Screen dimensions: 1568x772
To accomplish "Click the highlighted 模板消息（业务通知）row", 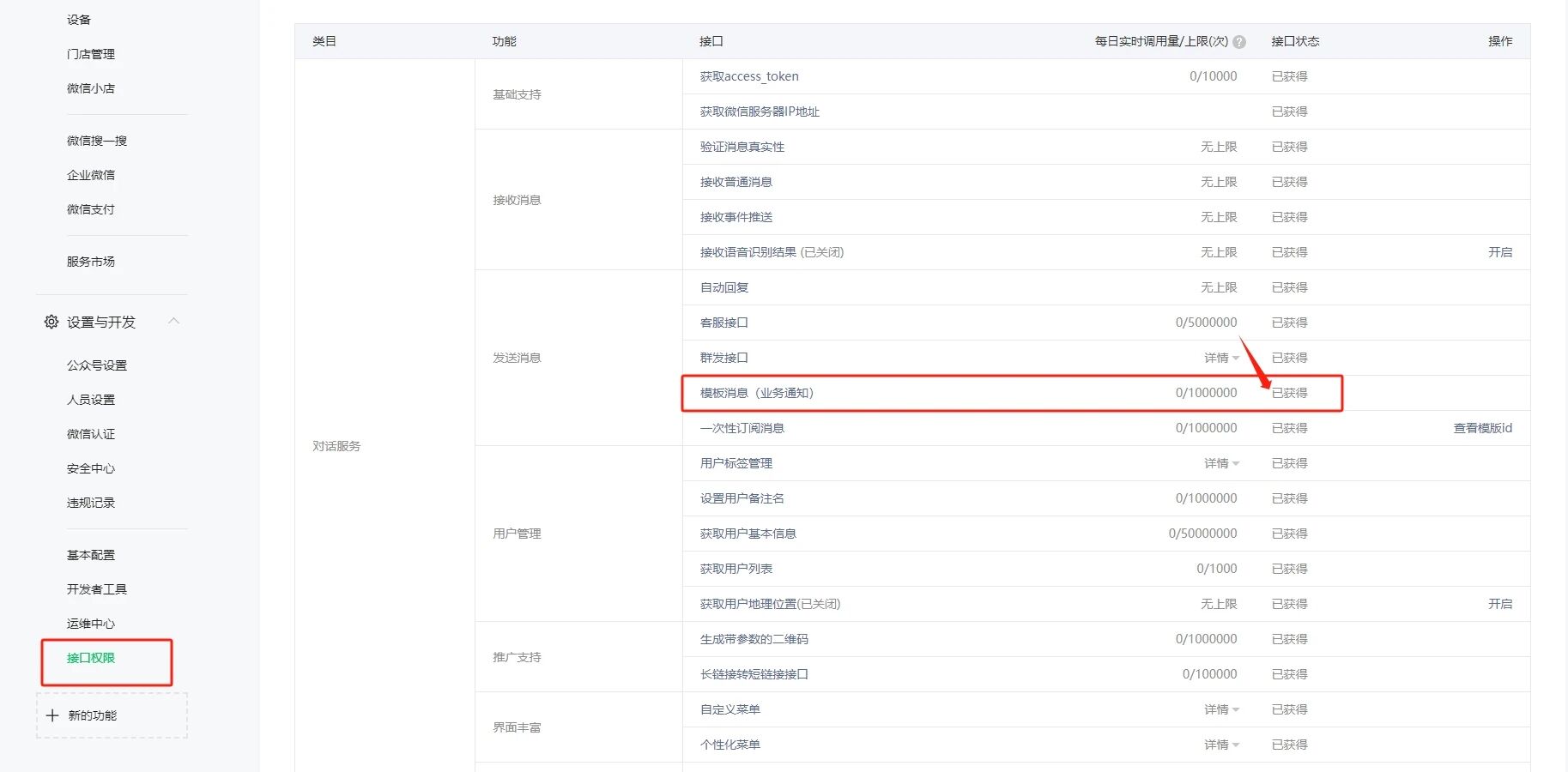I will (759, 392).
